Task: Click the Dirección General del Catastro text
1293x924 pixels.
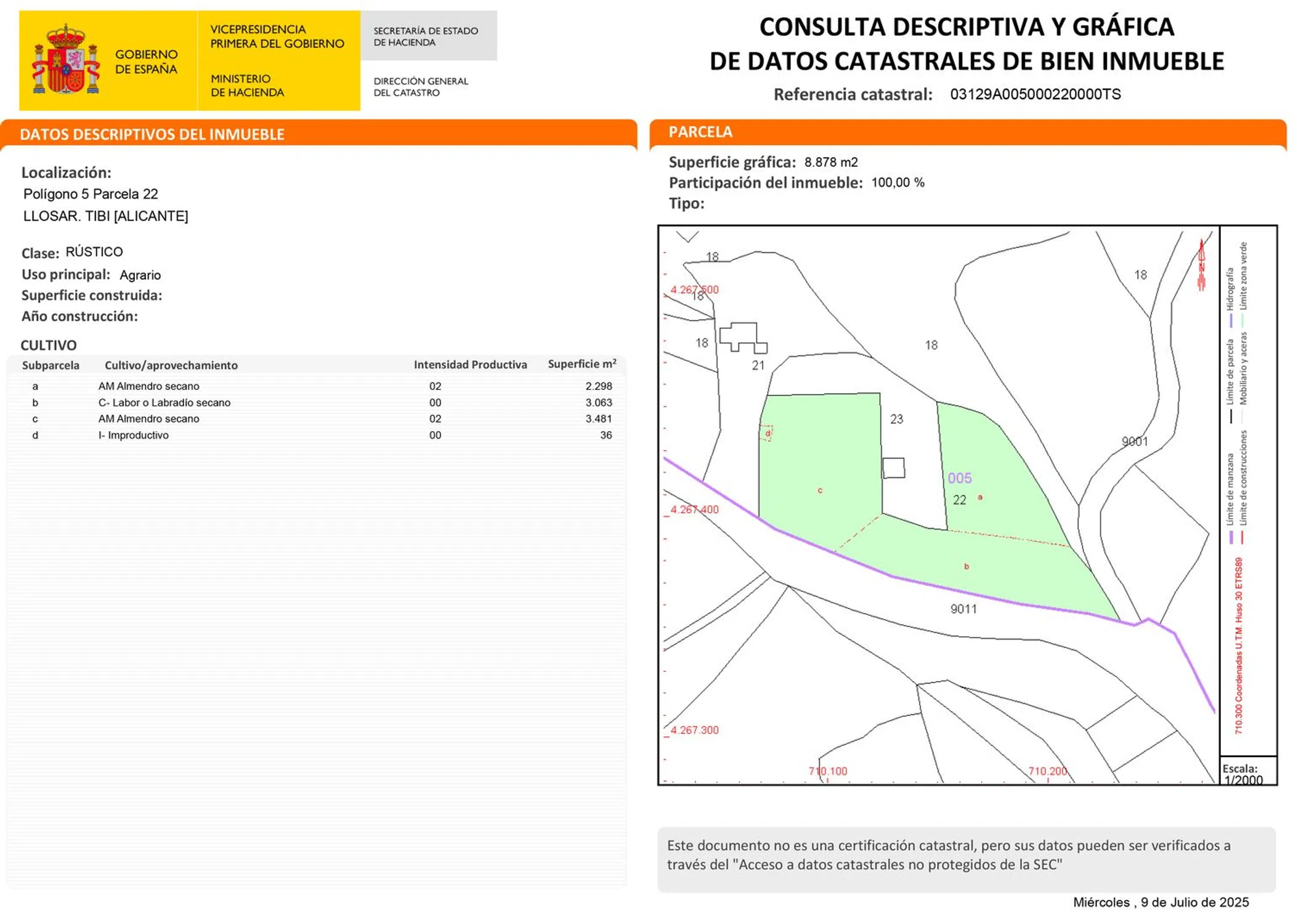Action: tap(421, 87)
